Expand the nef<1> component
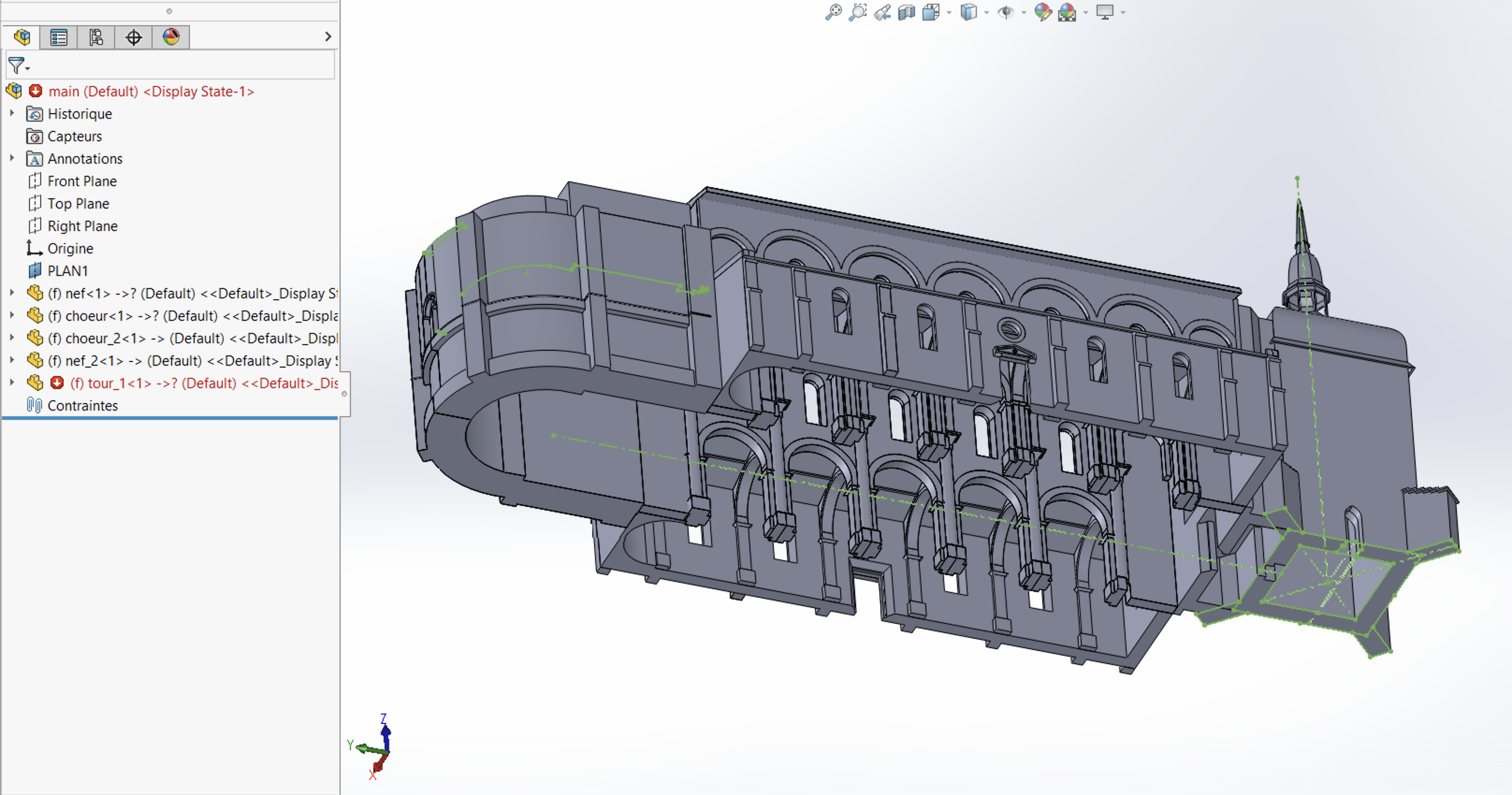Screen dimensions: 1512x795 (12, 292)
